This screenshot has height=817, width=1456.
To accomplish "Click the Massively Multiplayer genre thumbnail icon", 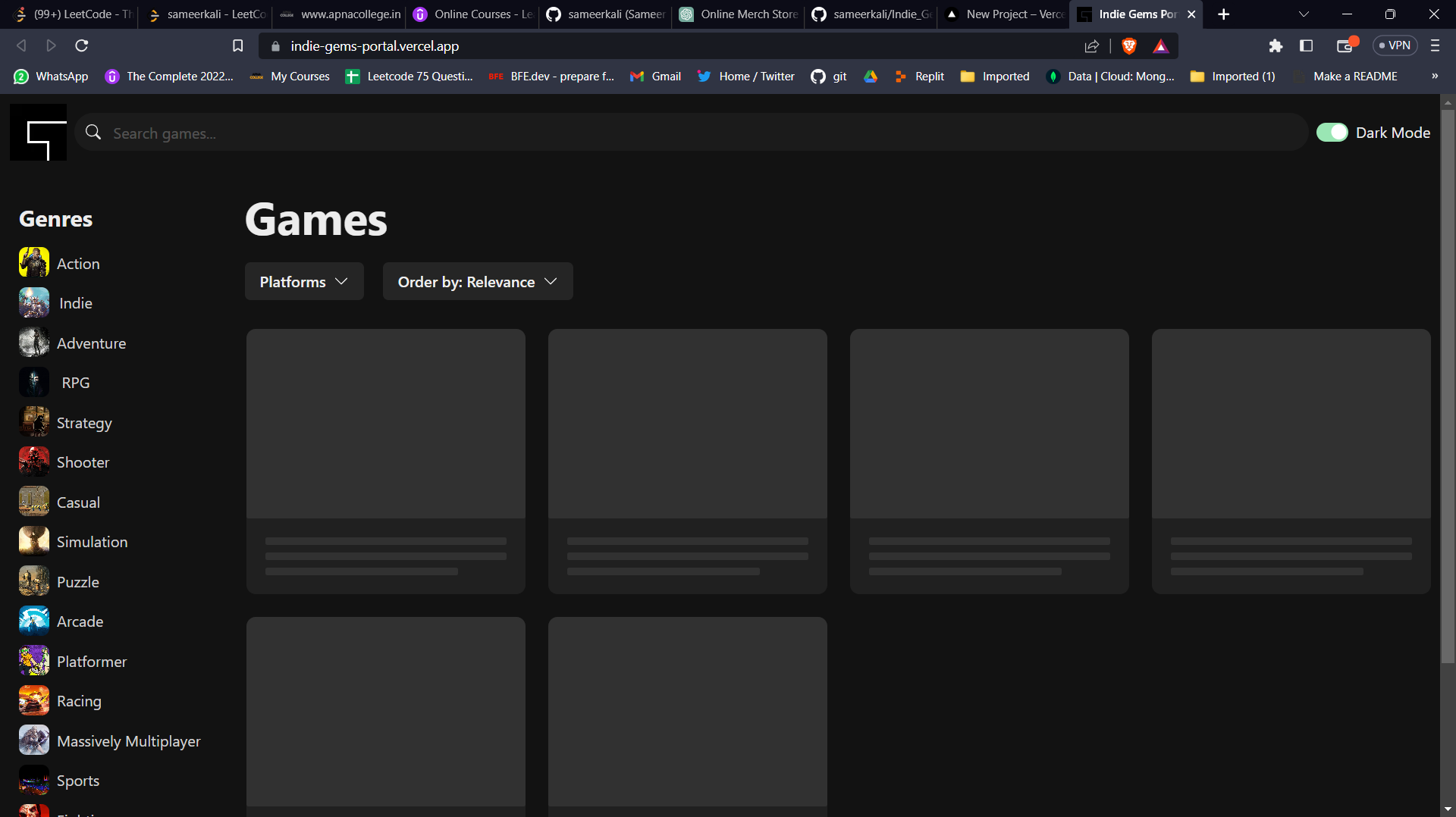I will tap(34, 740).
